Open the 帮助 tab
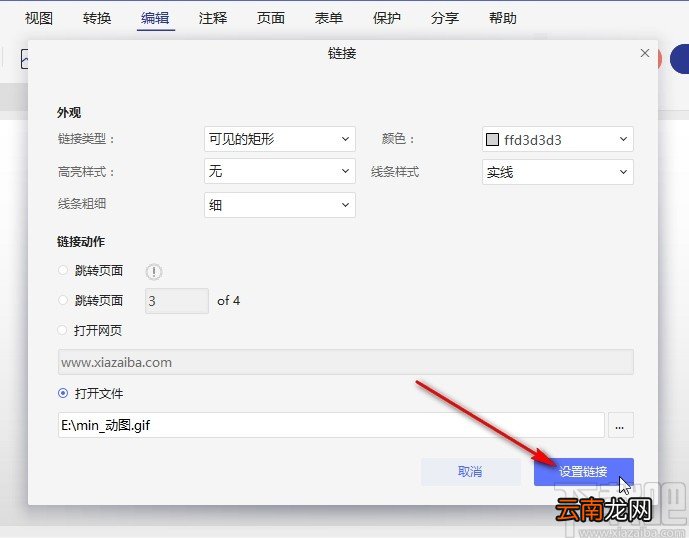 [503, 18]
